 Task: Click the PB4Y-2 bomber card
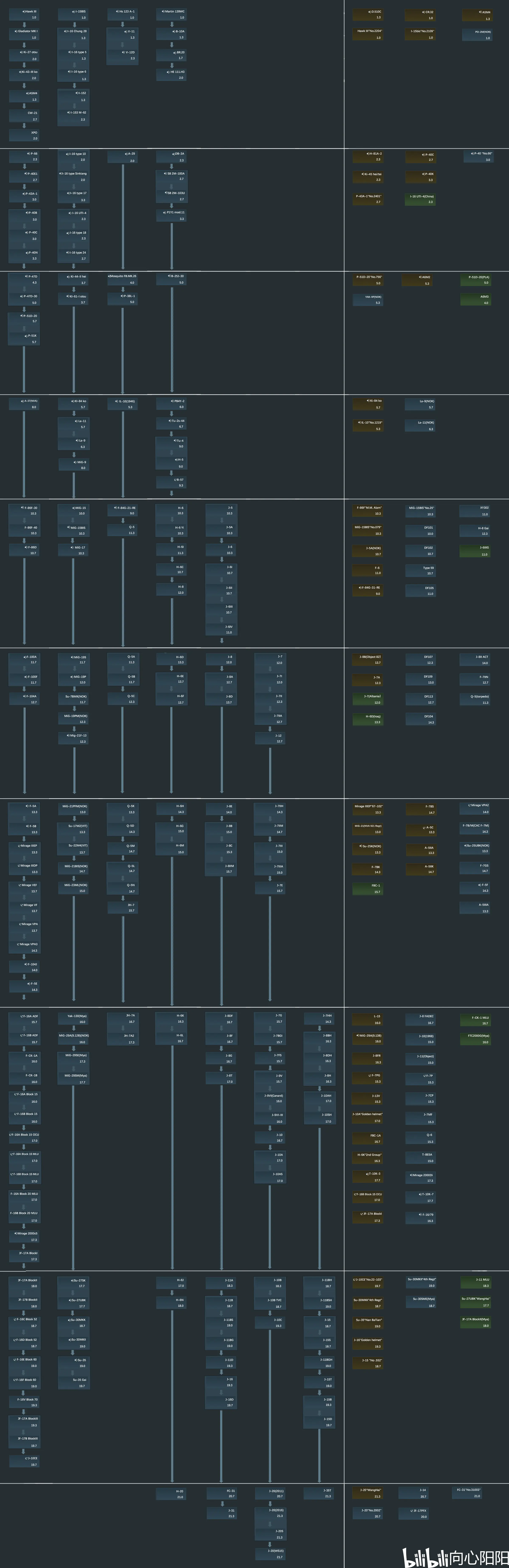click(x=171, y=404)
